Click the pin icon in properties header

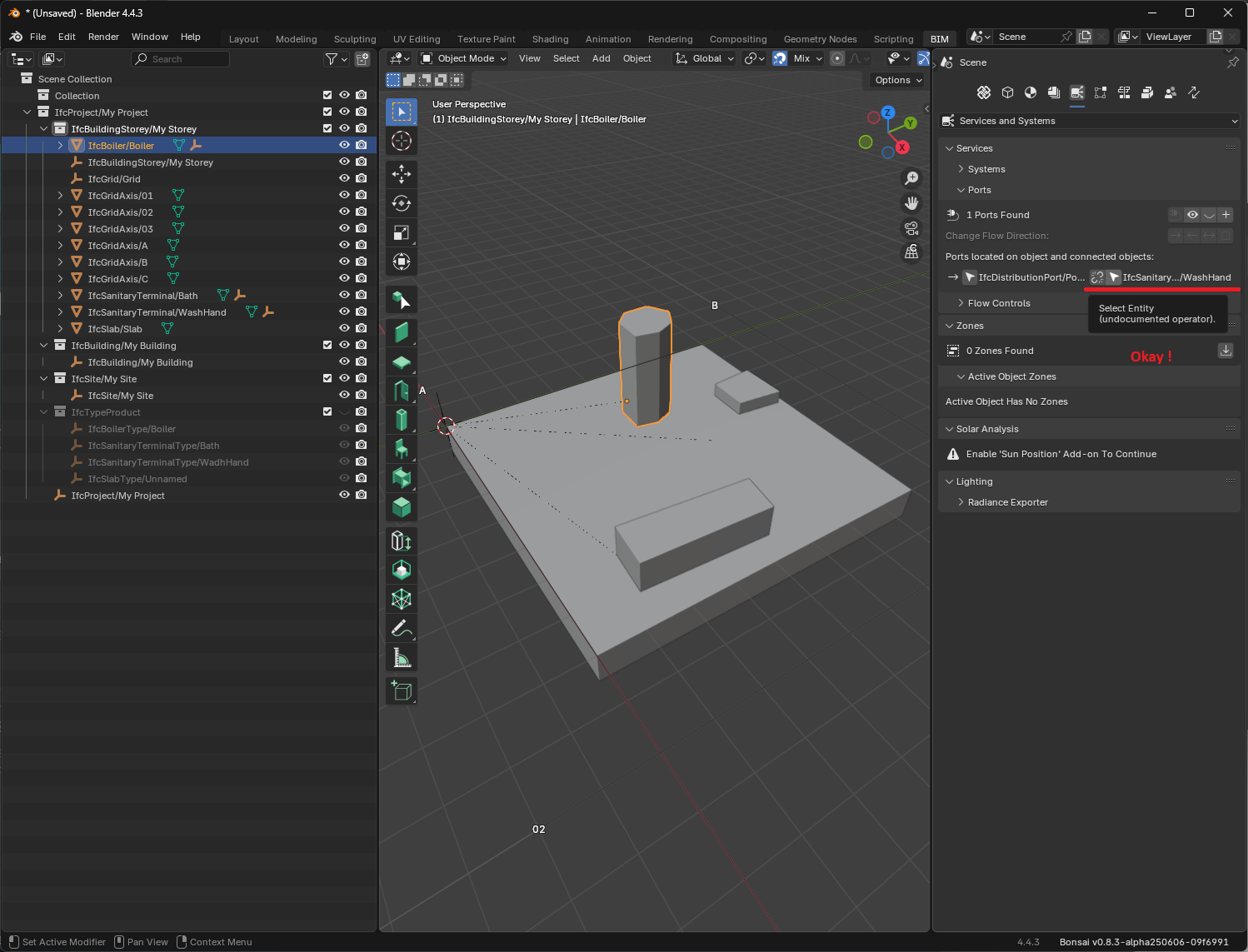tap(1232, 62)
